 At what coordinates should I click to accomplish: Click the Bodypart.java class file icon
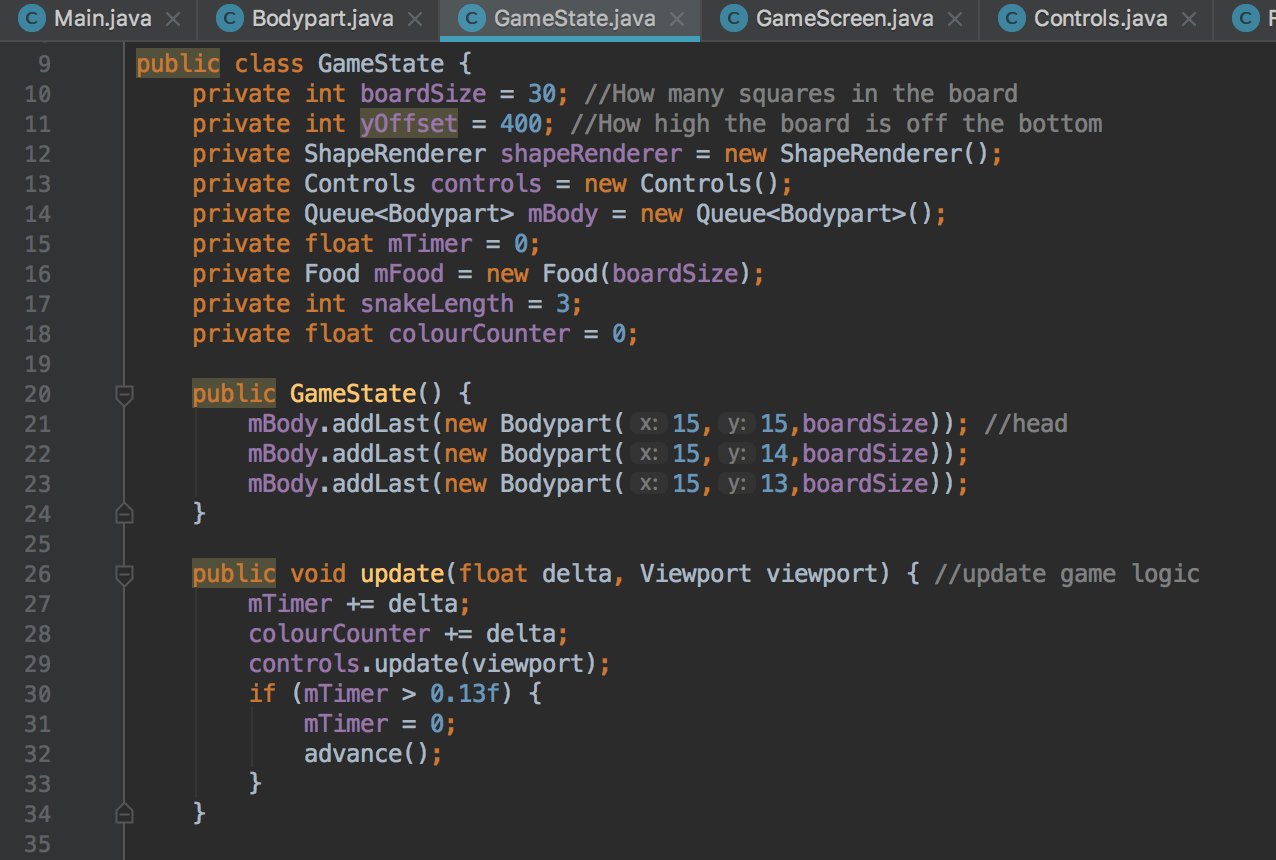click(x=231, y=19)
